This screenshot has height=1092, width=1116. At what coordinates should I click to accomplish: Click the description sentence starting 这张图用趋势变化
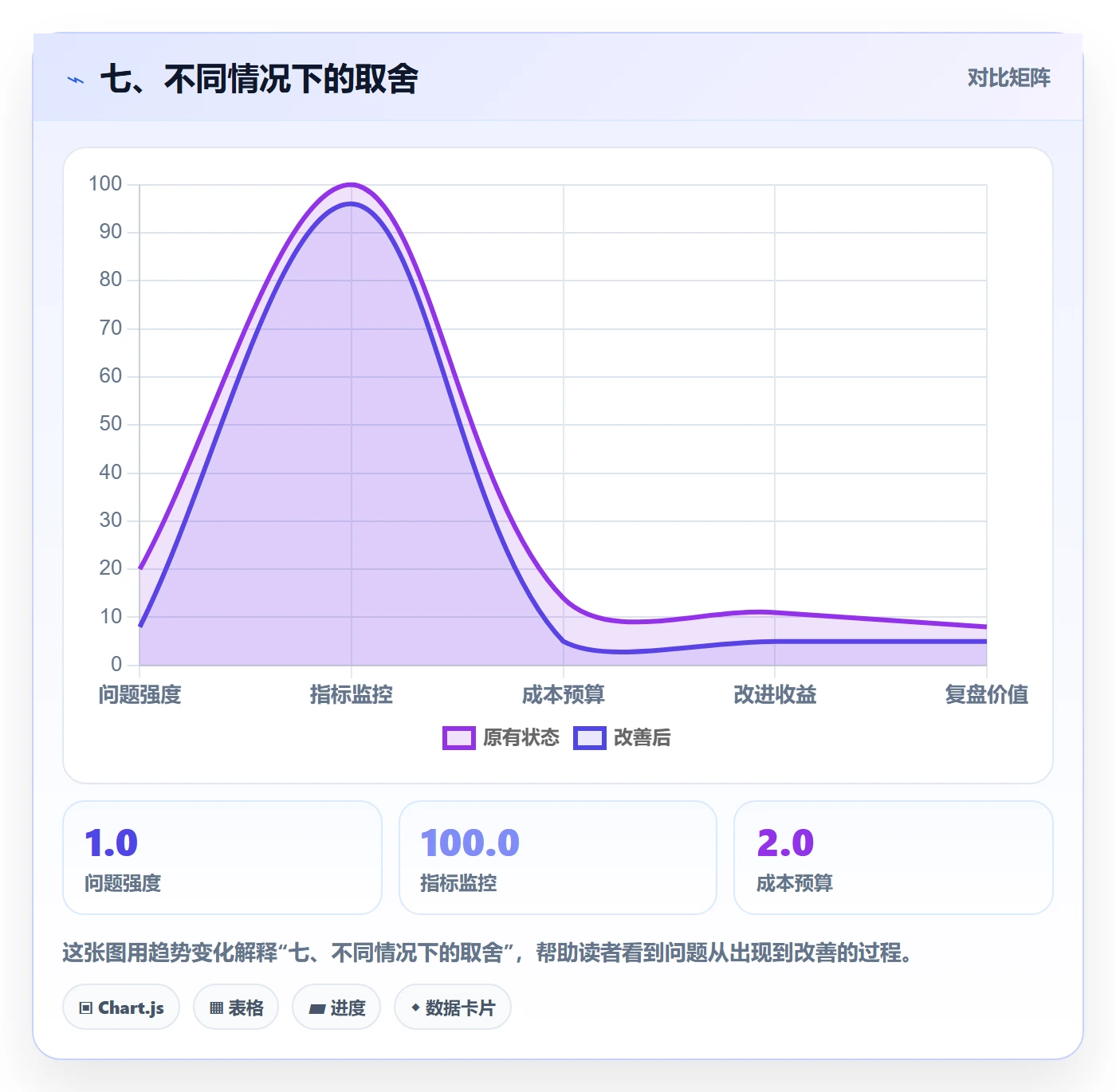(x=488, y=953)
